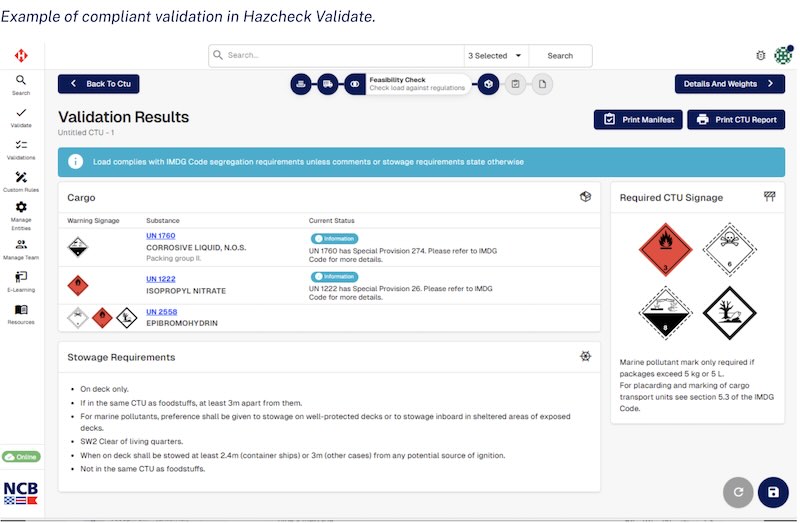Click the Print CTU Report button
The image size is (800, 523).
735,120
